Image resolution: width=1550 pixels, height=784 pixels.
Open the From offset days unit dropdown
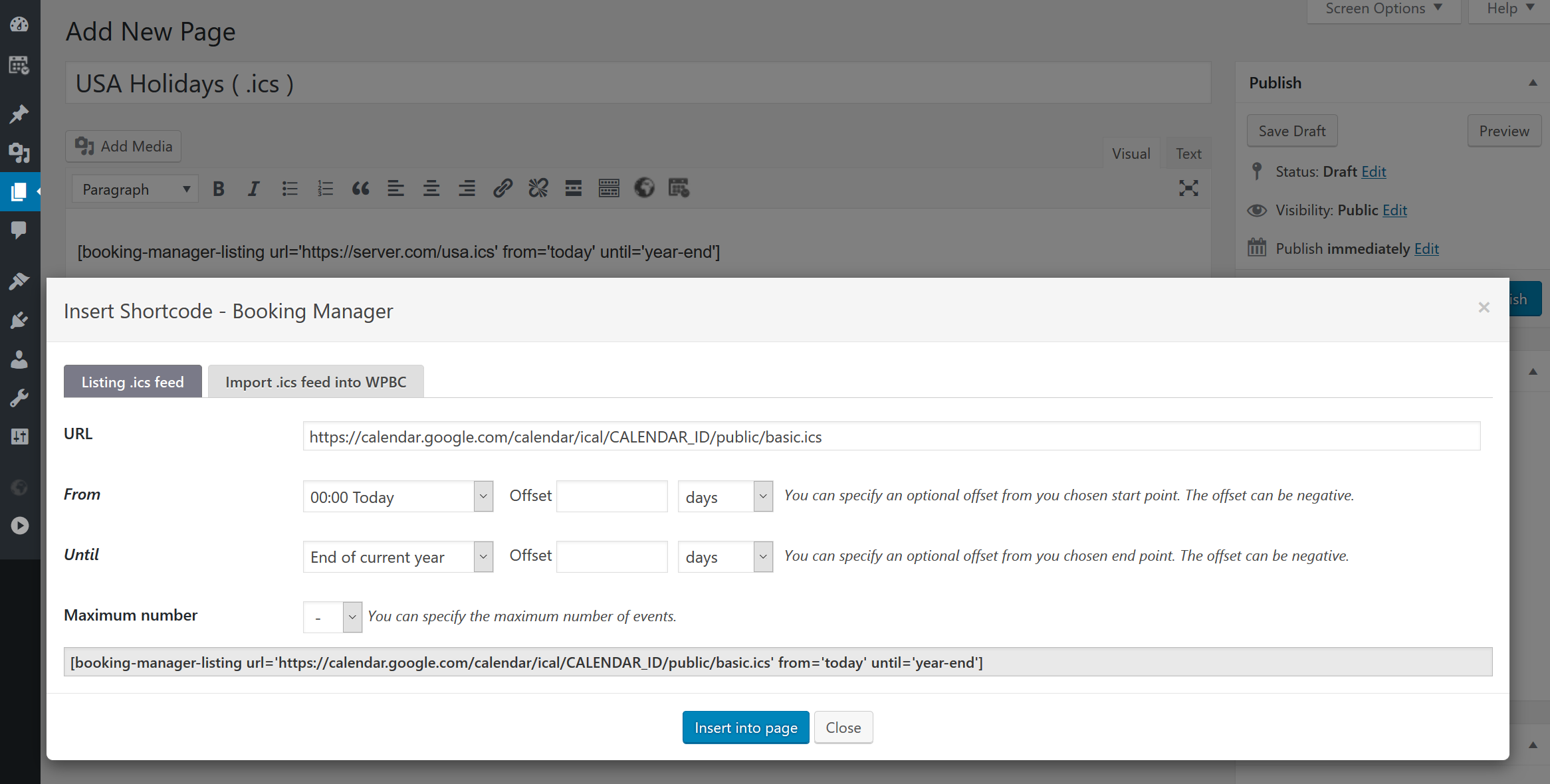tap(725, 496)
